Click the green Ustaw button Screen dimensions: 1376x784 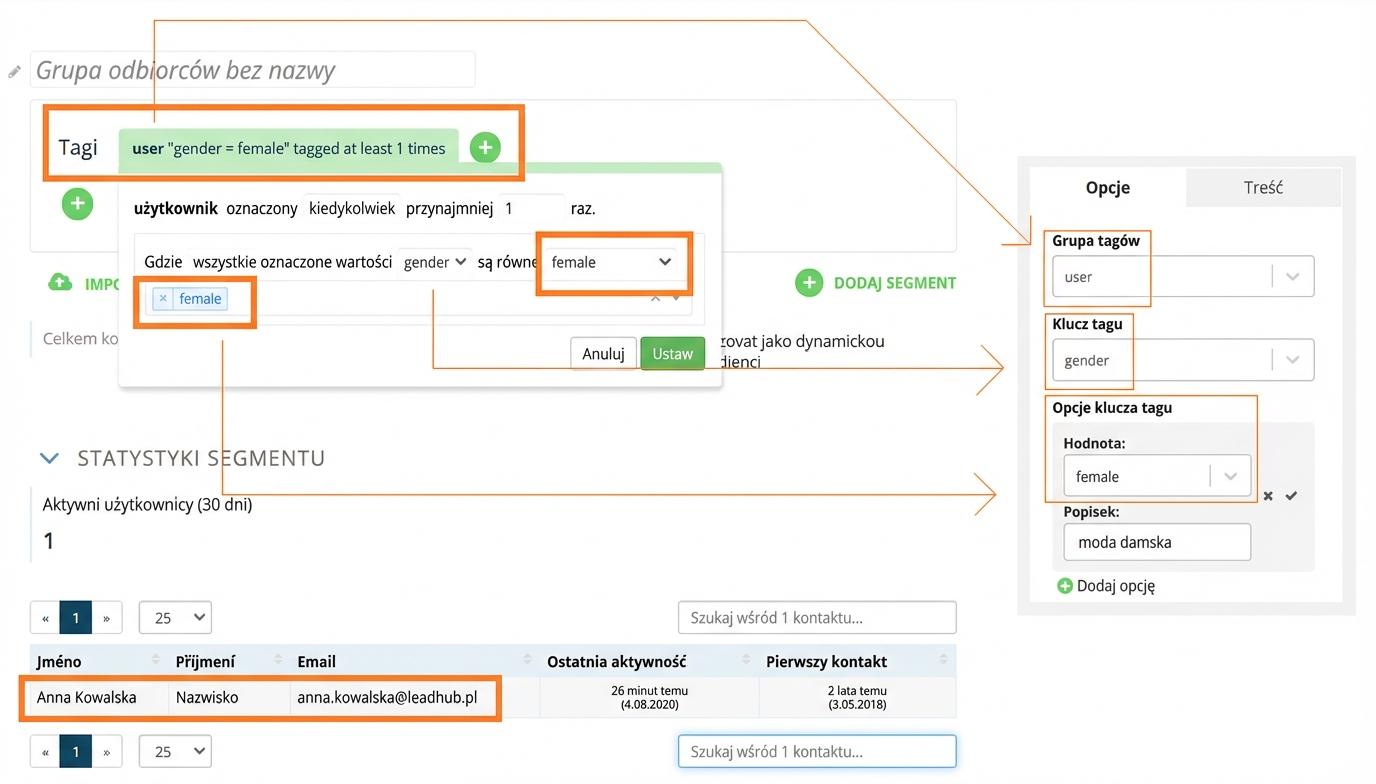(673, 354)
